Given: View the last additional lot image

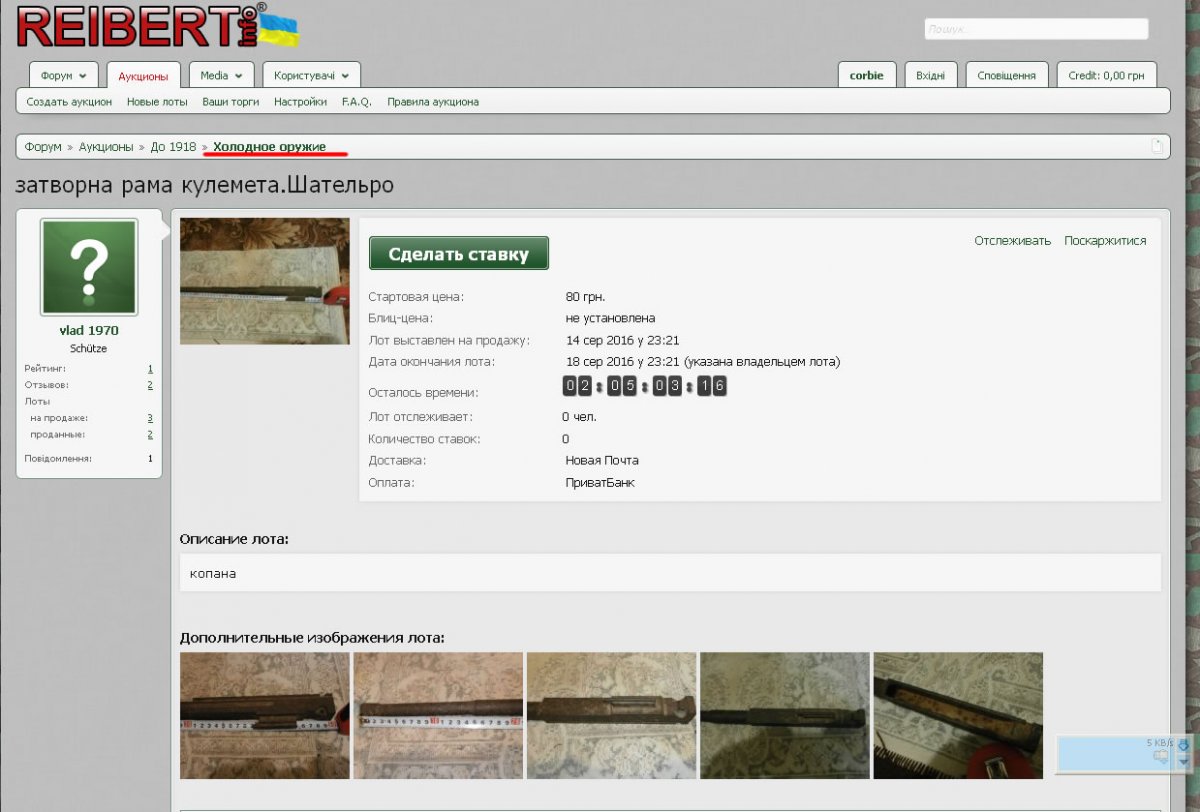Looking at the screenshot, I should point(957,715).
